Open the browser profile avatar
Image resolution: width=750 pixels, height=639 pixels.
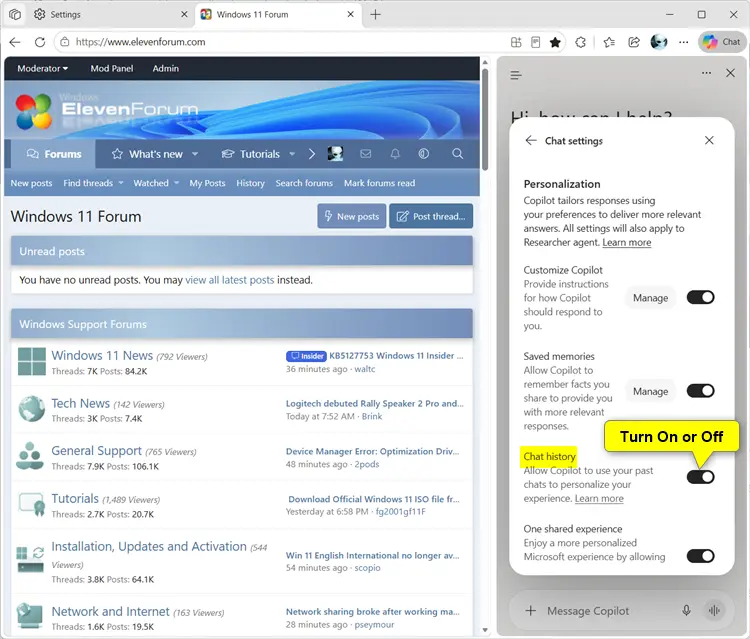[659, 42]
